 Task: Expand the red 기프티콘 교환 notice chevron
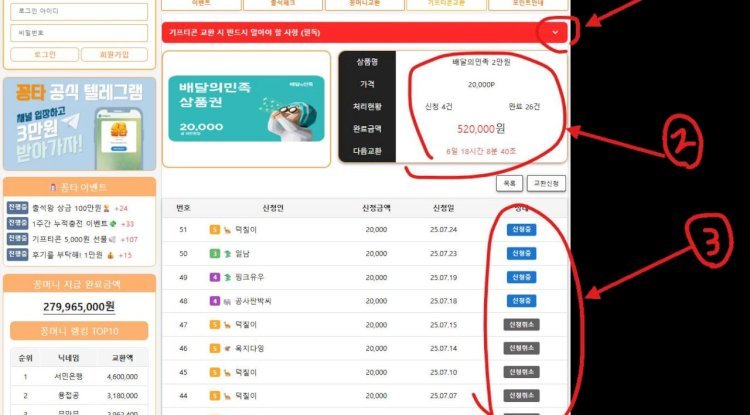click(x=555, y=33)
